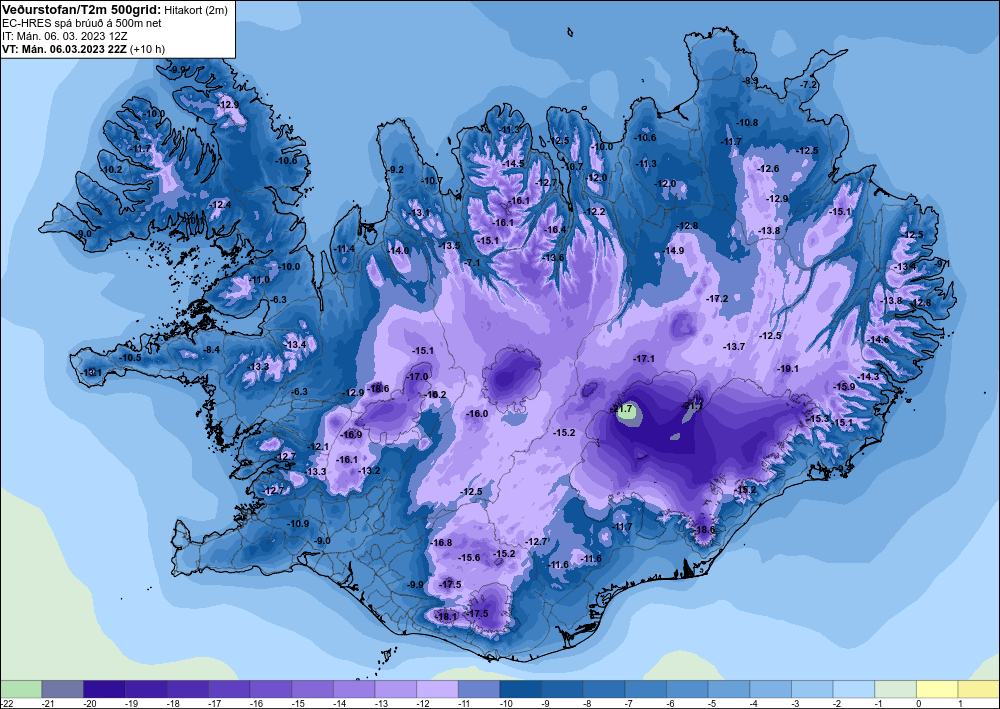Click the -12.1 temperature label
The image size is (1000, 709).
point(318,447)
